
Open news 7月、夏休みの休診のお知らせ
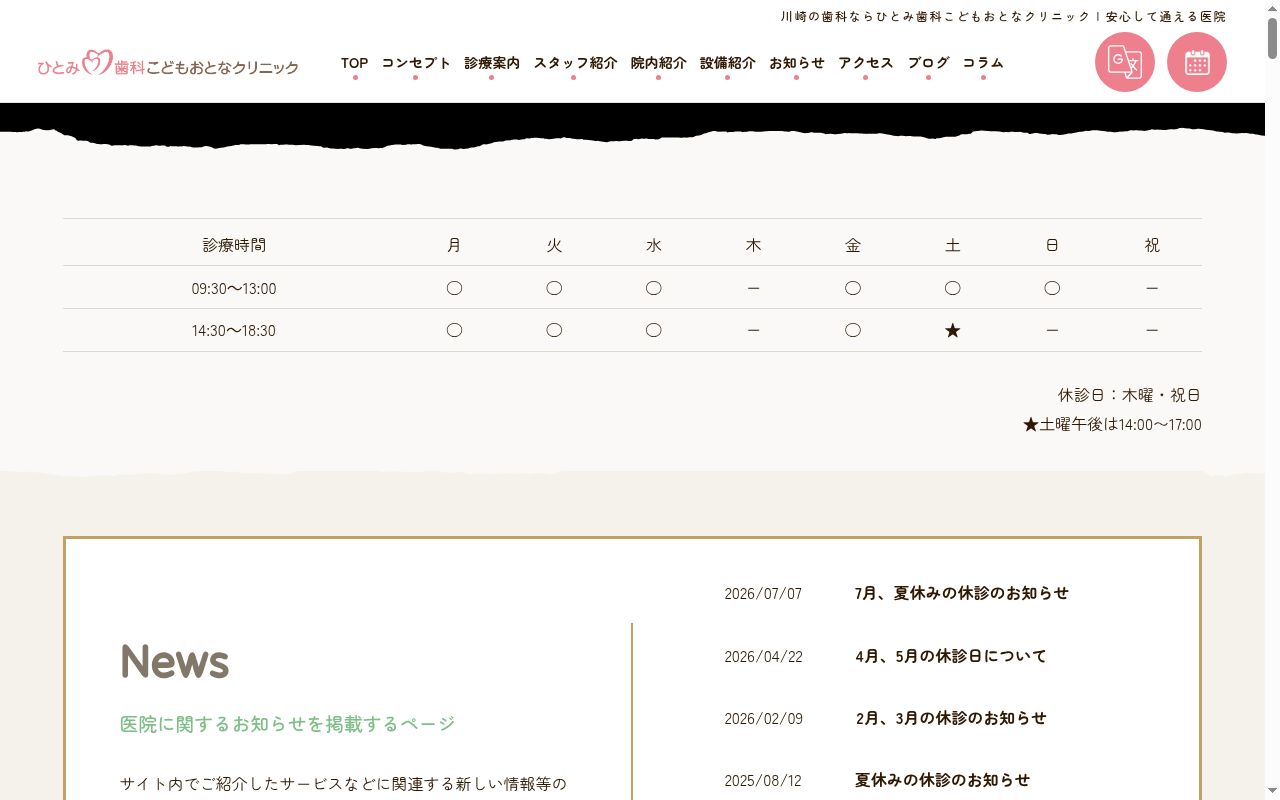click(962, 593)
